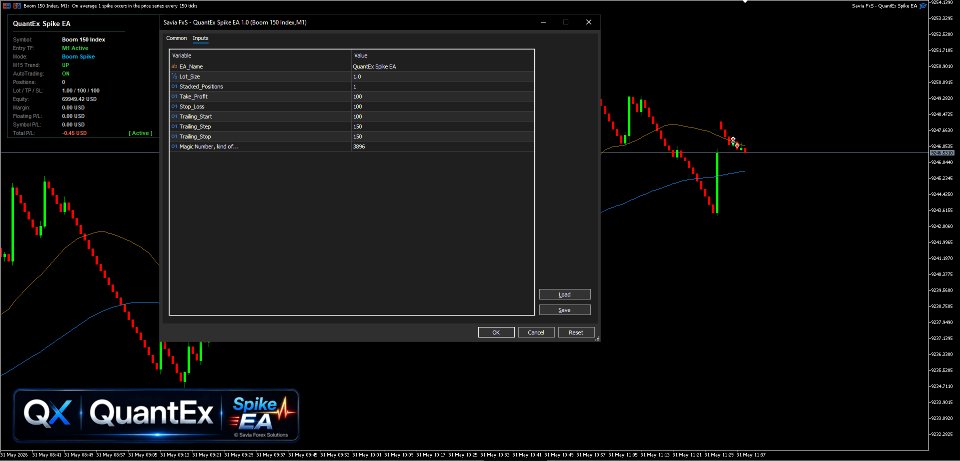
Task: Click Boom Spike mode in EA panel
Action: point(78,56)
